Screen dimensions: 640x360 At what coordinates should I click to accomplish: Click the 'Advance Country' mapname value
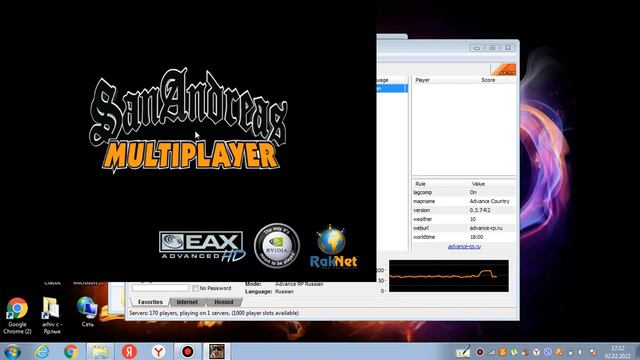(489, 201)
